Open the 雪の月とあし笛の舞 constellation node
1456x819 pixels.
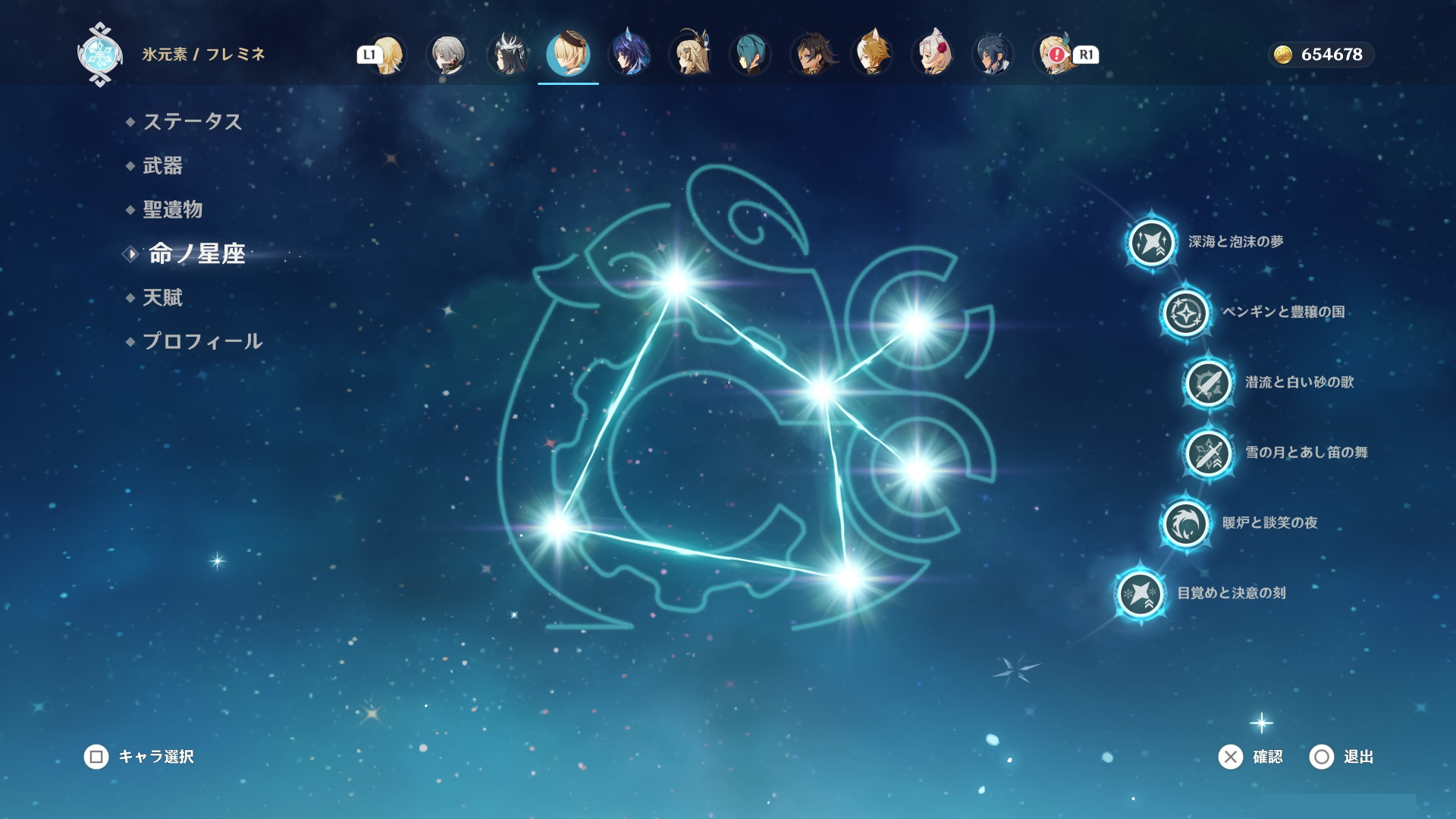(1208, 453)
